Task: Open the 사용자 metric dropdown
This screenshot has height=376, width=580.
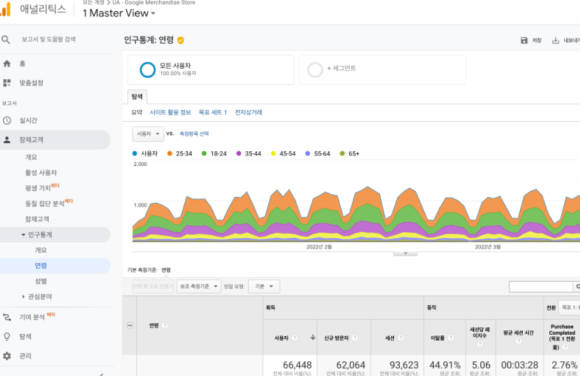Action: [148, 134]
